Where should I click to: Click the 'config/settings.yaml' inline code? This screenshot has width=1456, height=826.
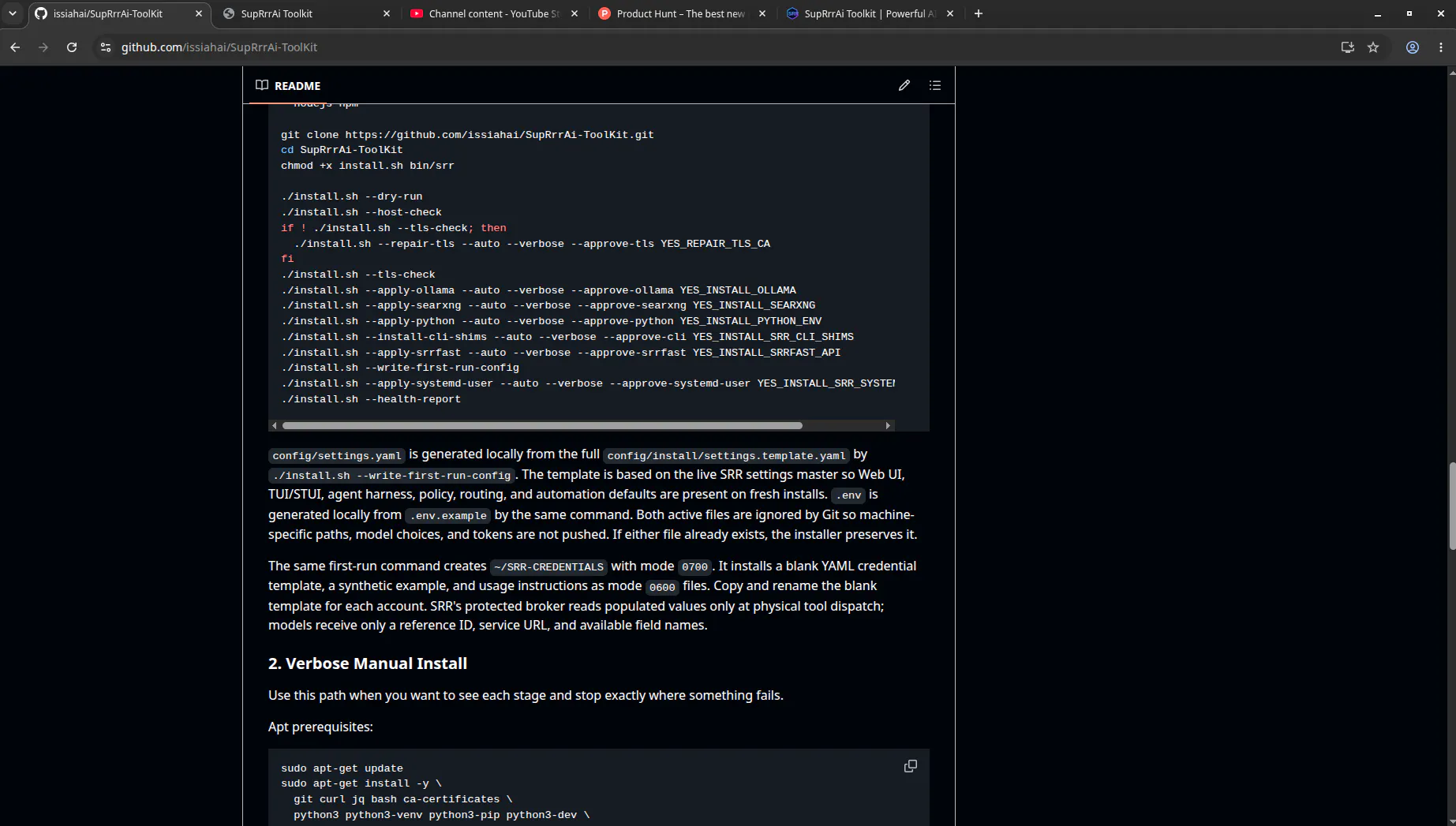(337, 456)
